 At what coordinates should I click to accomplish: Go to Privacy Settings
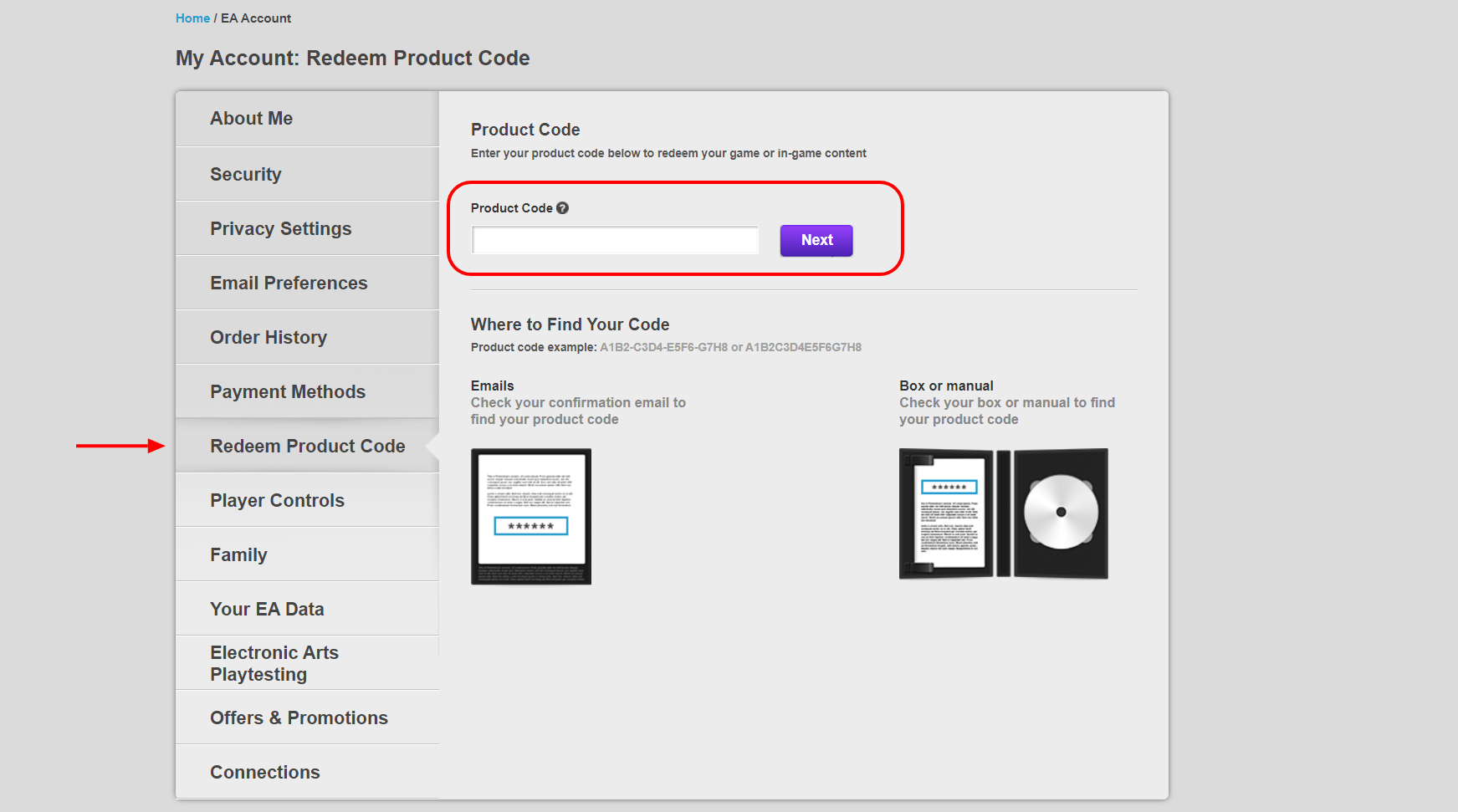(x=307, y=228)
